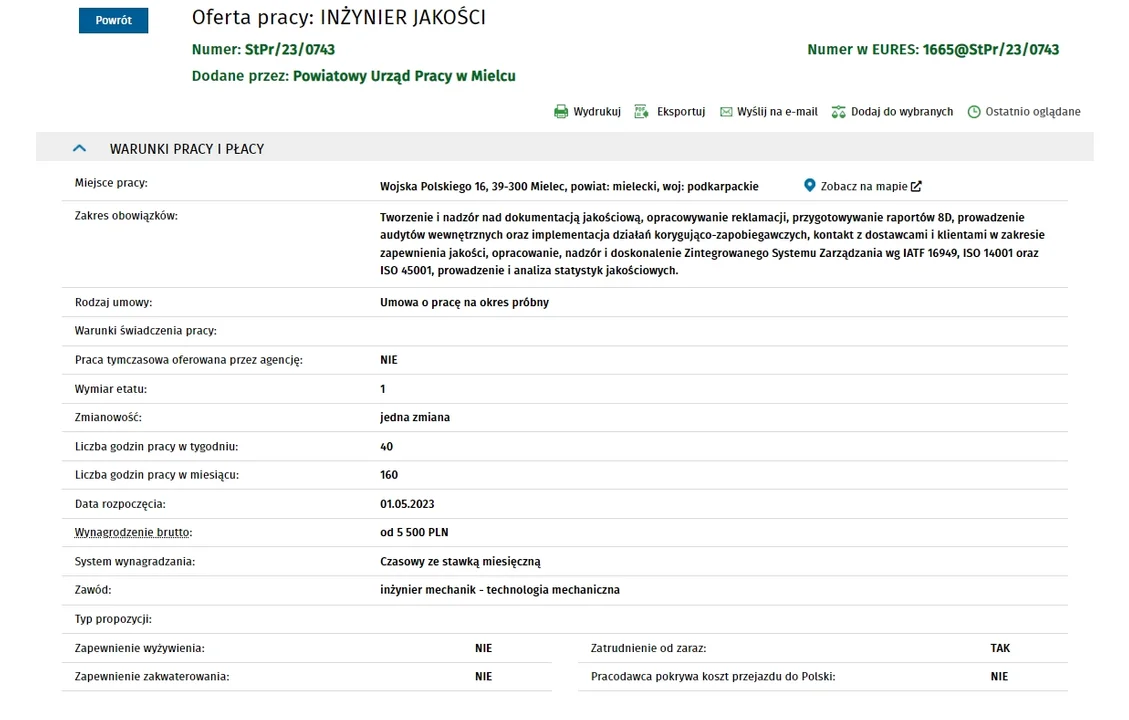Click the printer icon next to Wydrukuj
1129x720 pixels.
click(x=561, y=112)
